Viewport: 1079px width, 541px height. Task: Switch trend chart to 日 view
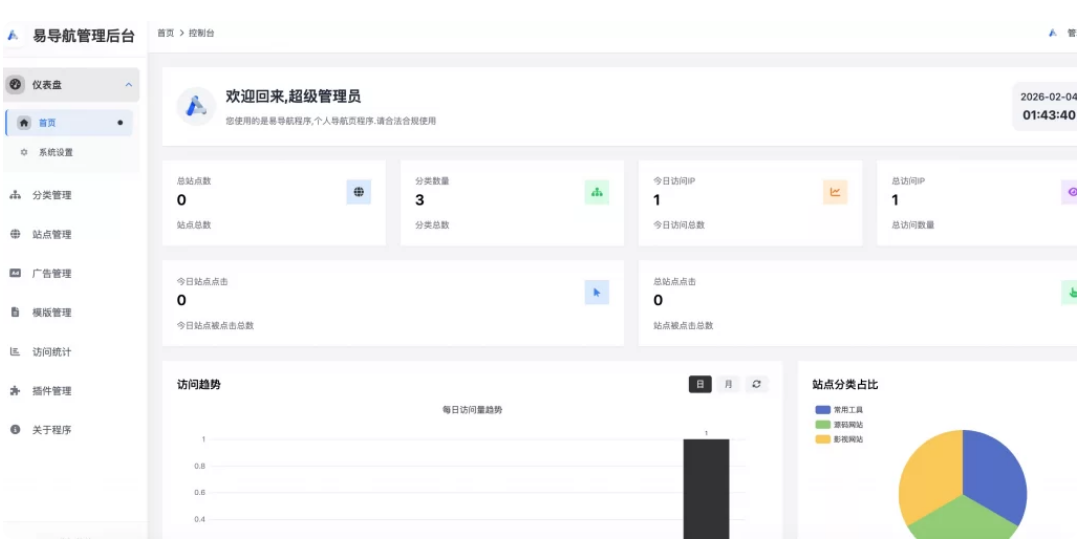coord(700,384)
